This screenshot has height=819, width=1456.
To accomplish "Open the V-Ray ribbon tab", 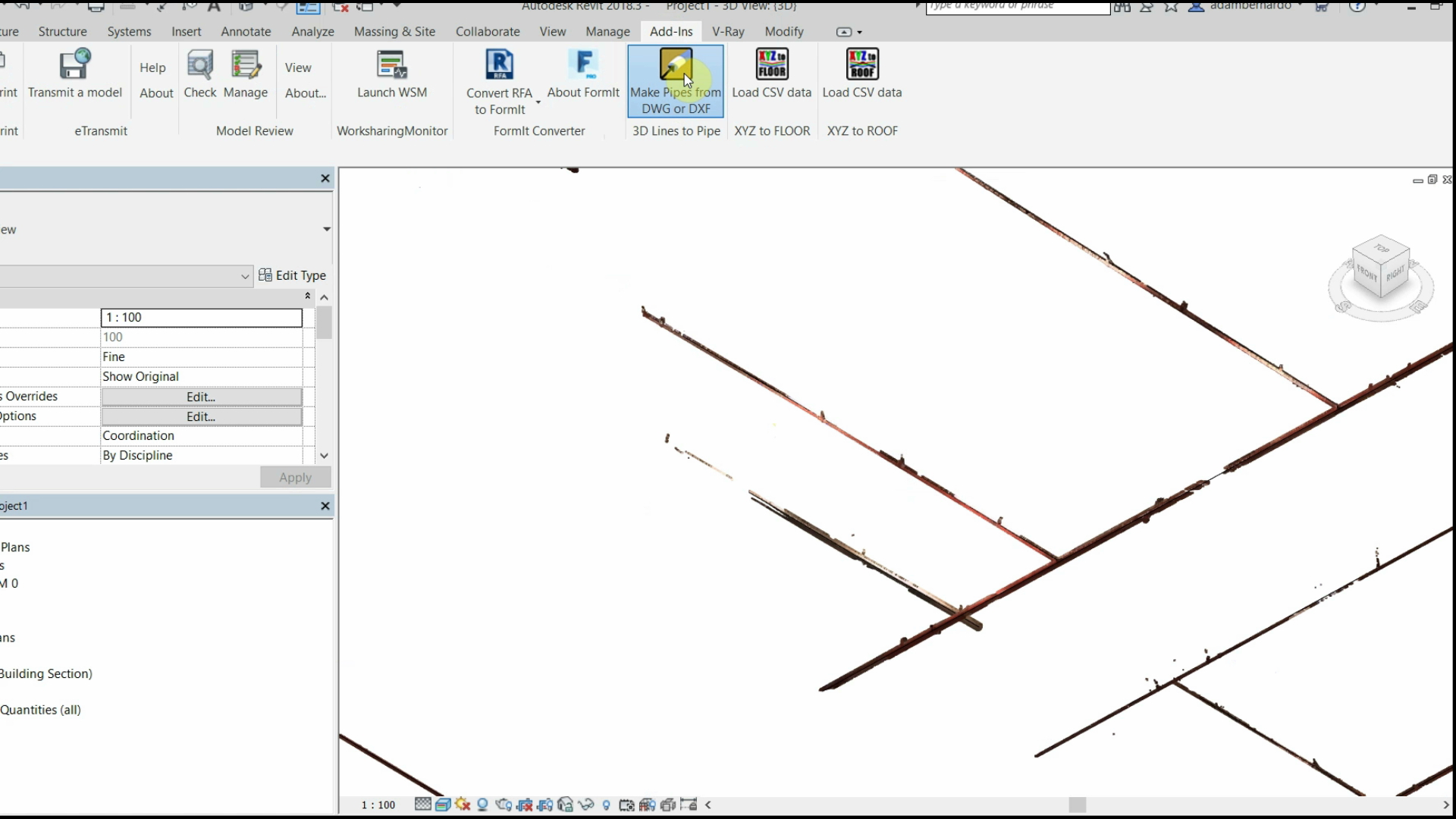I will point(727,32).
